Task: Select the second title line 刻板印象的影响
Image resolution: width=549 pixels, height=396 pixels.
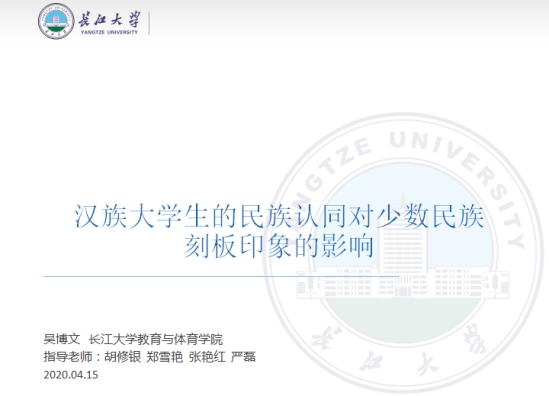Action: 279,246
